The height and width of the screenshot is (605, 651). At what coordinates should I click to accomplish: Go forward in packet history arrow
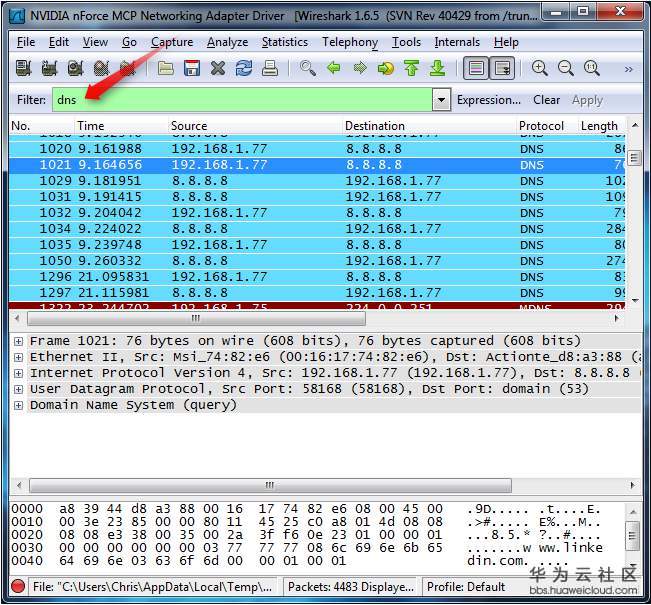tap(360, 68)
